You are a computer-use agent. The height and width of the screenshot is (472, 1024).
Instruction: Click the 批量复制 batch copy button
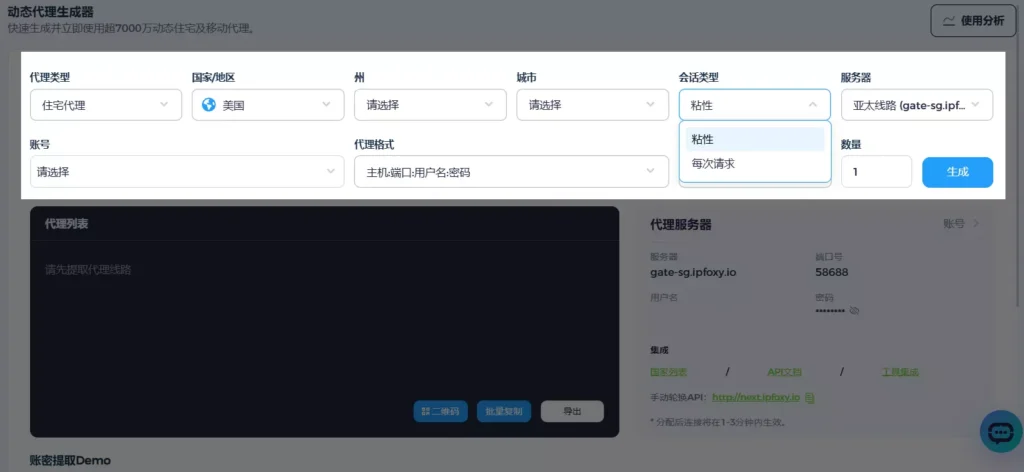(x=504, y=411)
